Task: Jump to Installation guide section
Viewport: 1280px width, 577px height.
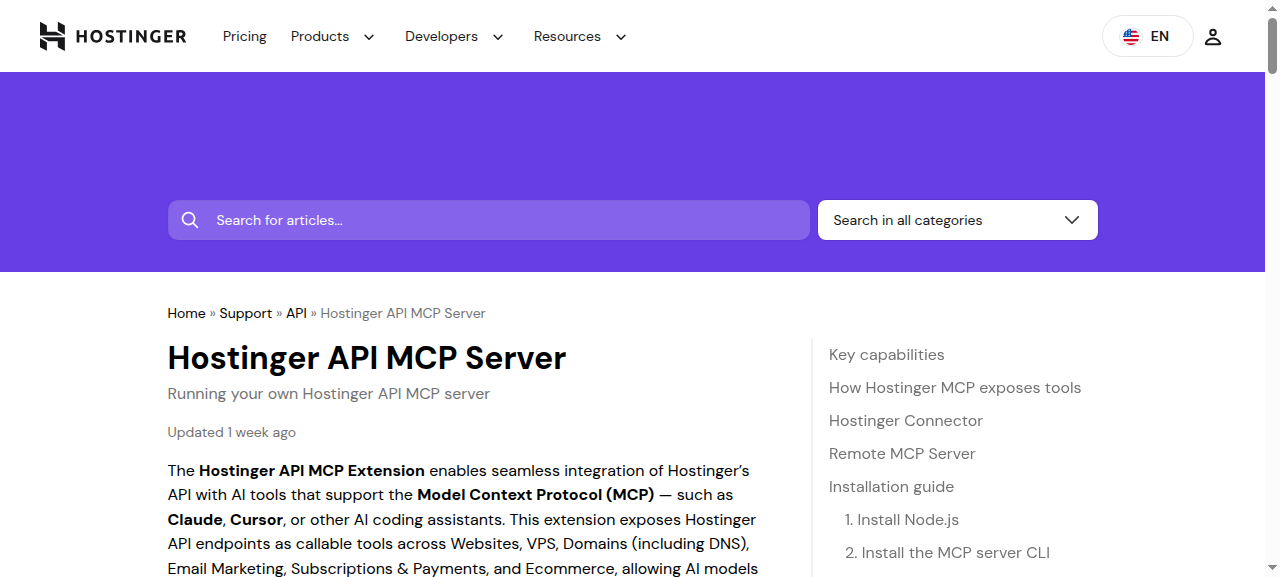Action: coord(892,487)
